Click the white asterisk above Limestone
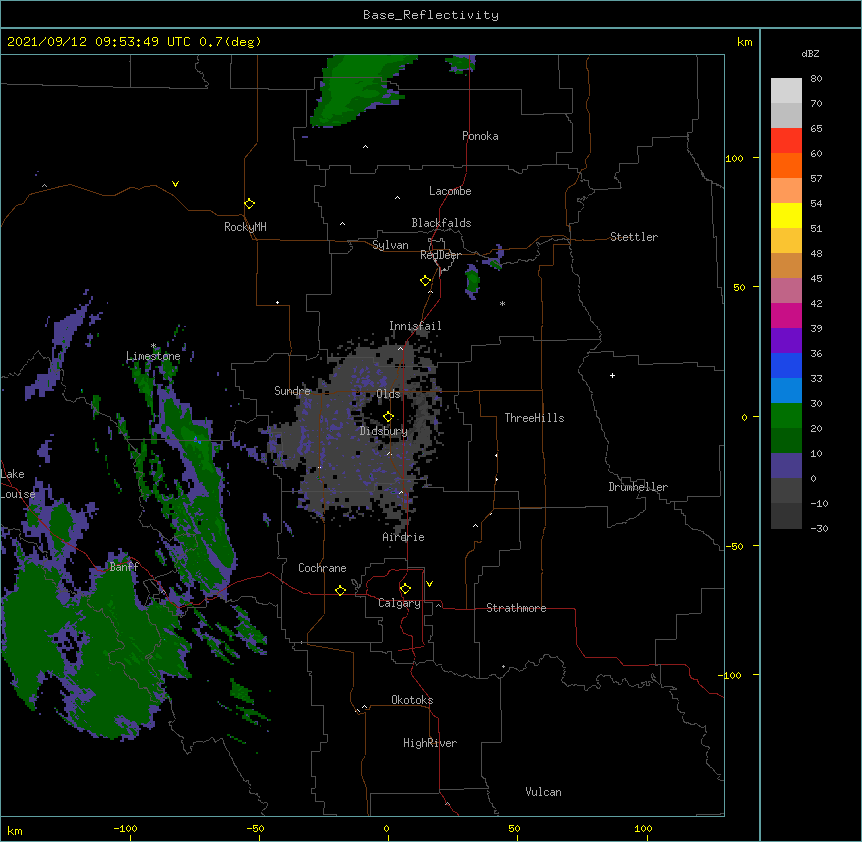 [x=153, y=346]
